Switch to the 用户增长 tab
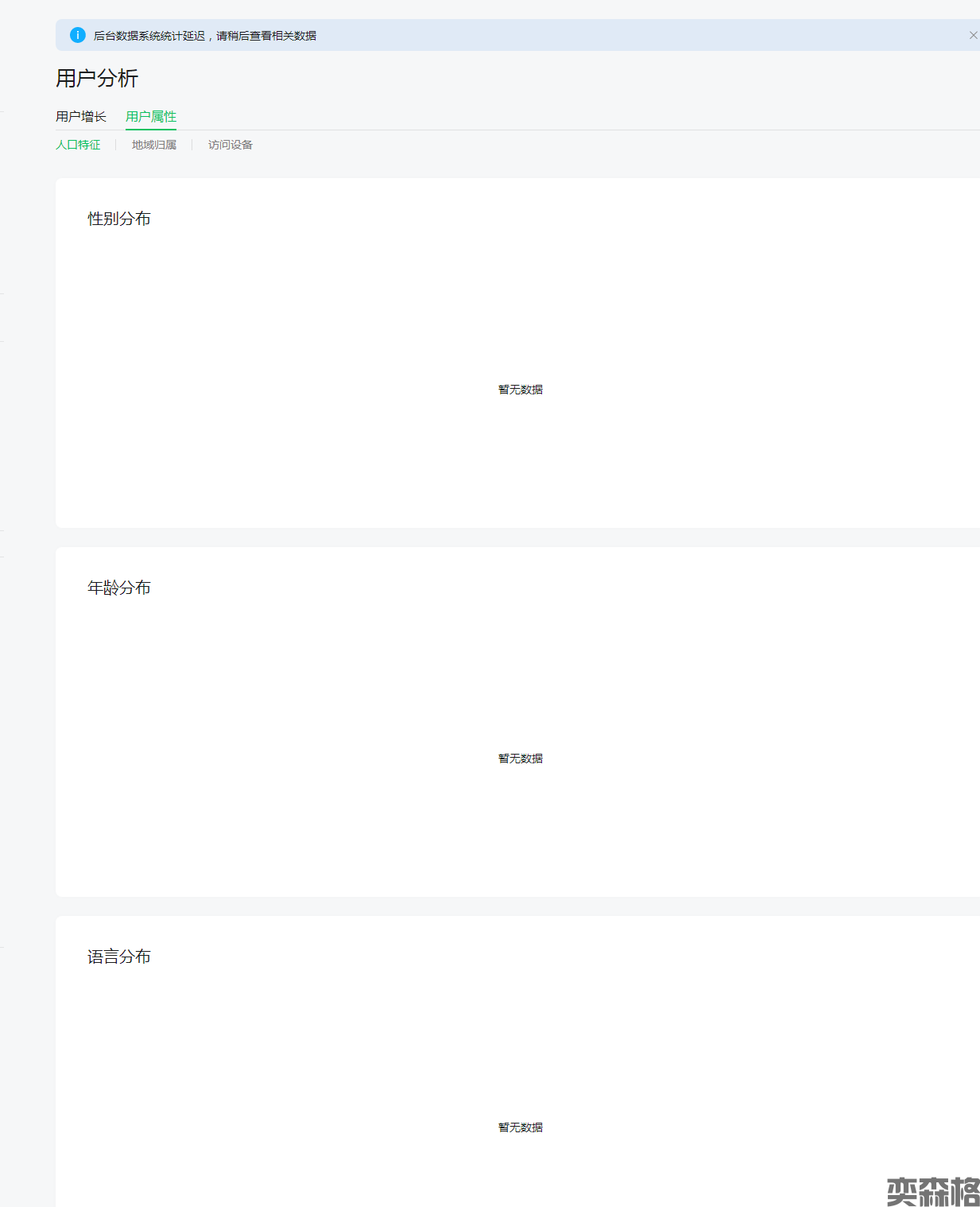The width and height of the screenshot is (980, 1207). (x=81, y=117)
